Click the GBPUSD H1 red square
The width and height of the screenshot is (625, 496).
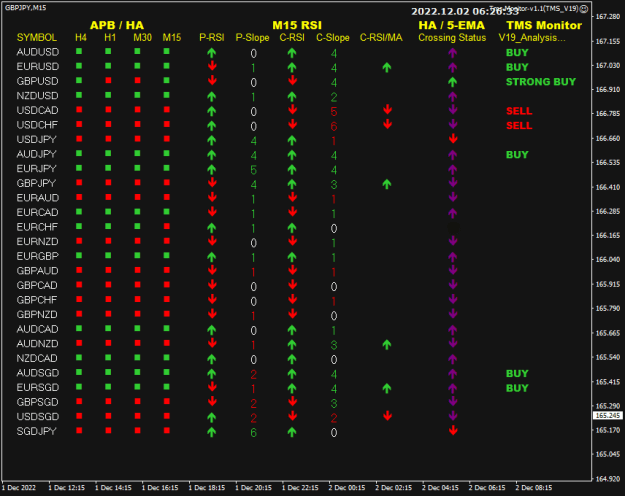pyautogui.click(x=108, y=81)
